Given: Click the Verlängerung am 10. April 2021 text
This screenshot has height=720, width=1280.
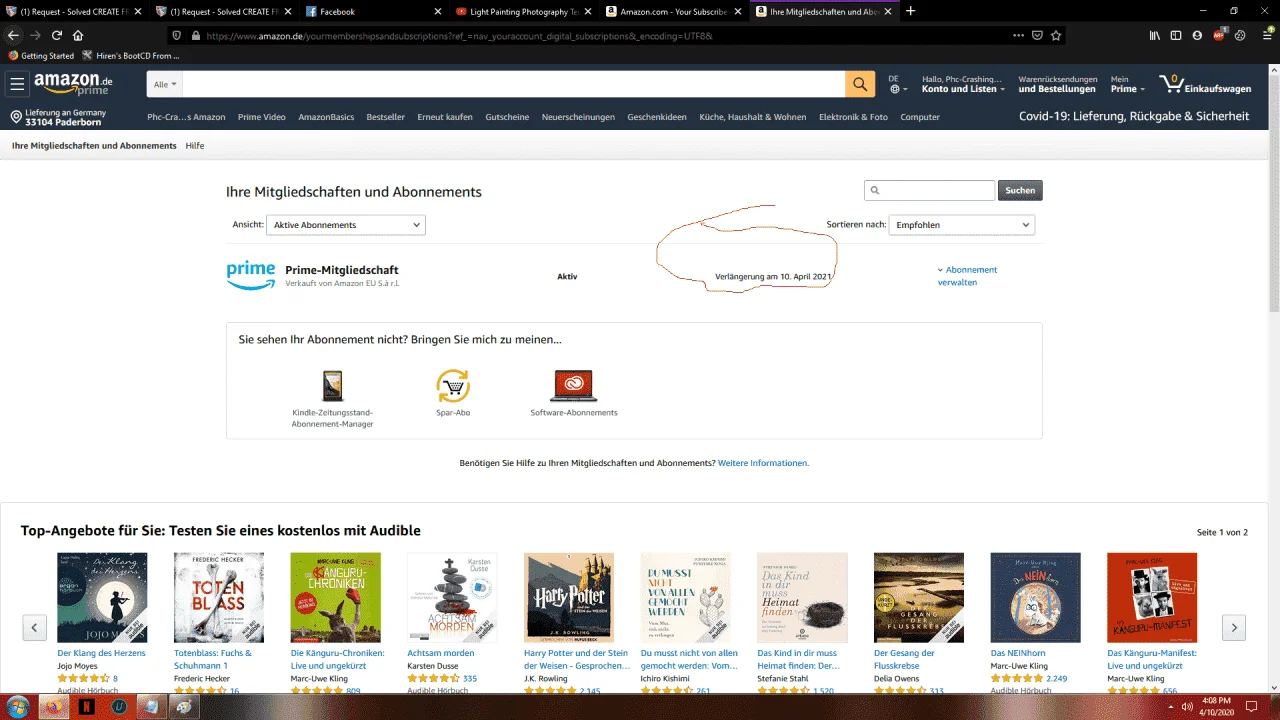Looking at the screenshot, I should tap(774, 276).
